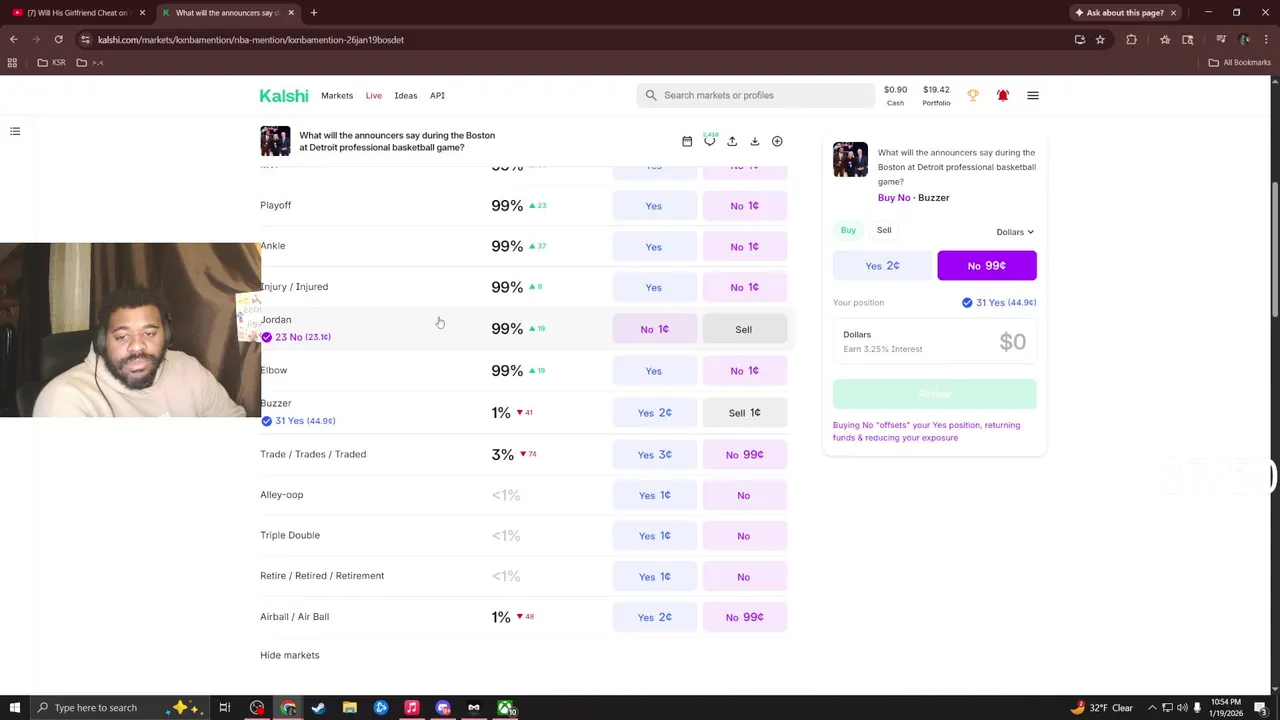Open the hamburger menu icon
Screen dimensions: 1280x720
point(1033,95)
